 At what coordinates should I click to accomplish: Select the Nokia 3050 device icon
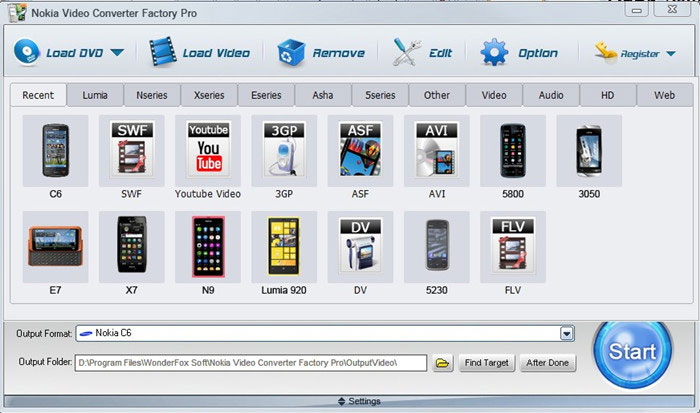pos(589,151)
